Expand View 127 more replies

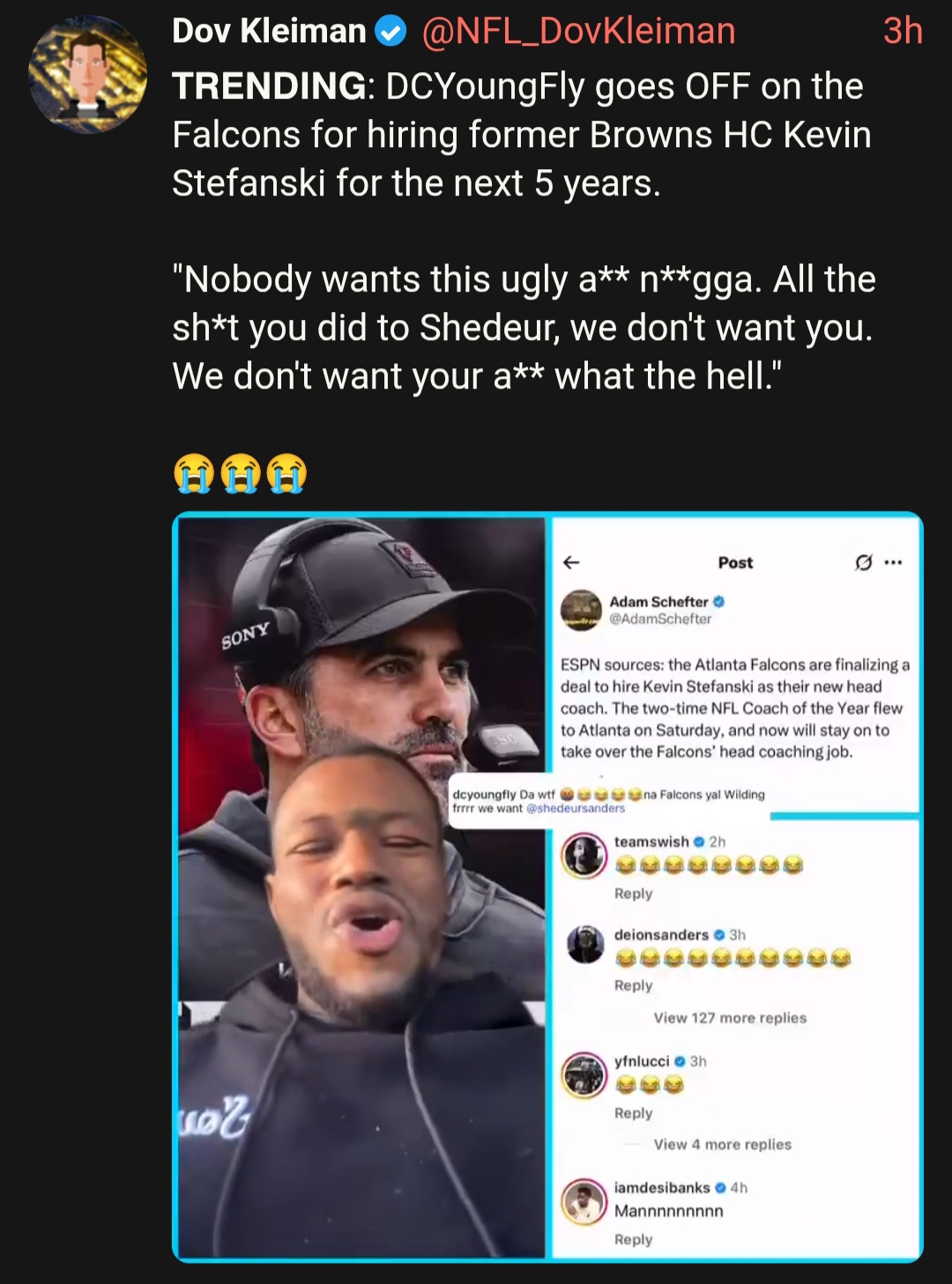730,1018
